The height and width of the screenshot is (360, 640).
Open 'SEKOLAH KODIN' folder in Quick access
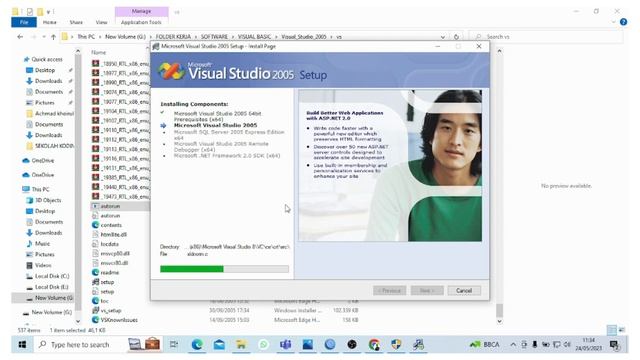click(54, 146)
